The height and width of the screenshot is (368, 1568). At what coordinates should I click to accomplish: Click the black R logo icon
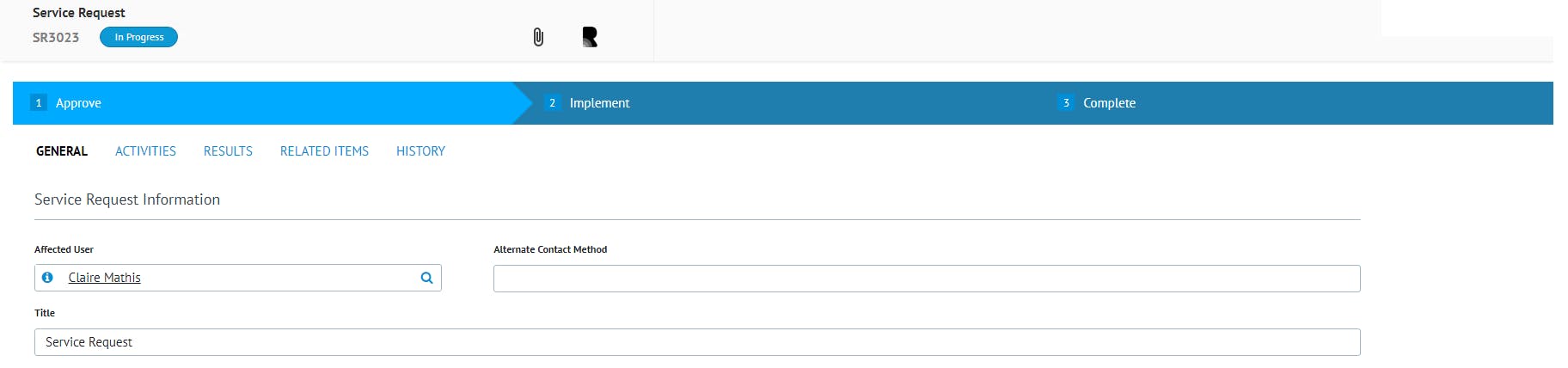click(590, 37)
